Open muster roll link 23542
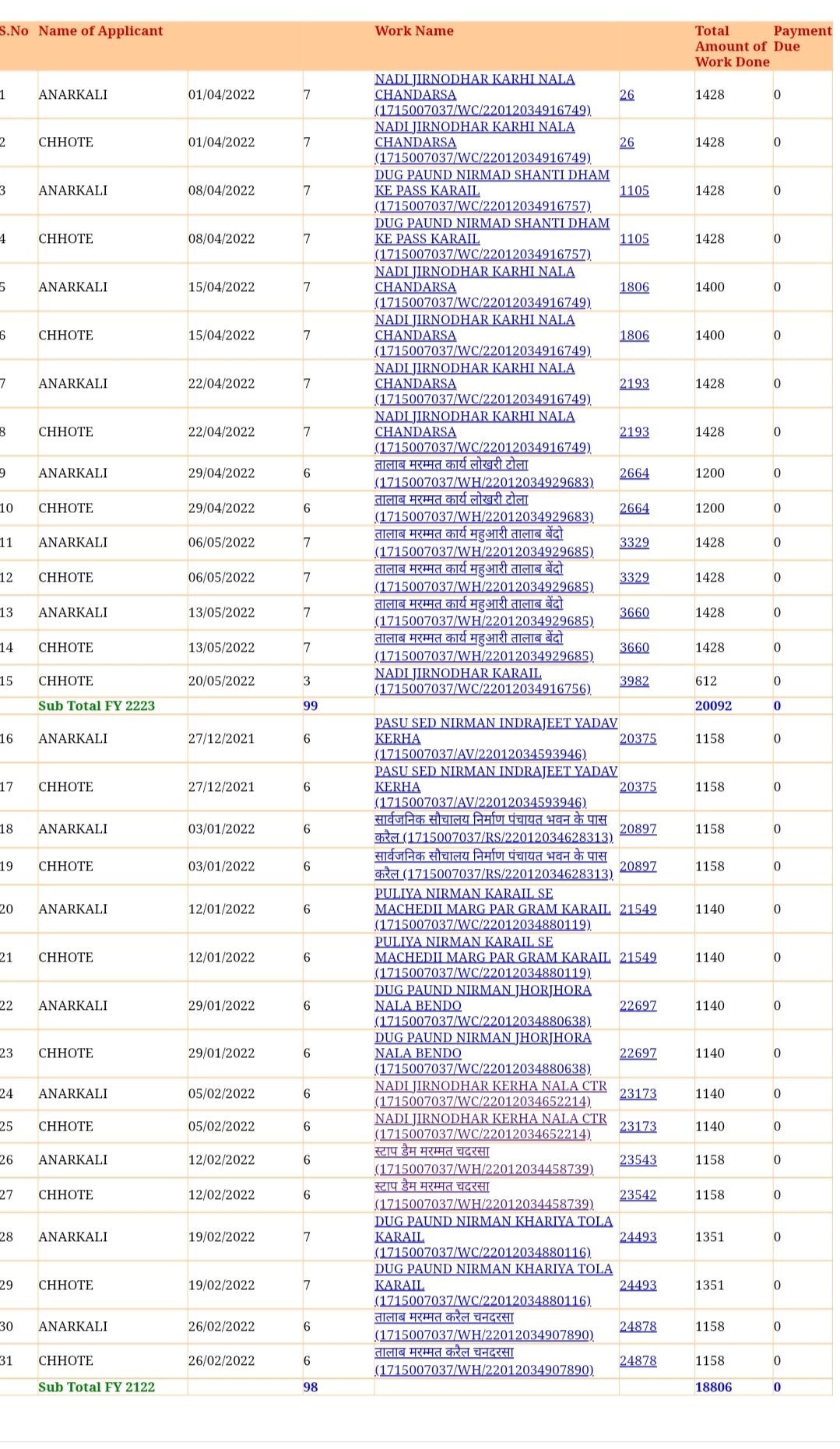The width and height of the screenshot is (840, 1449). click(x=638, y=1195)
